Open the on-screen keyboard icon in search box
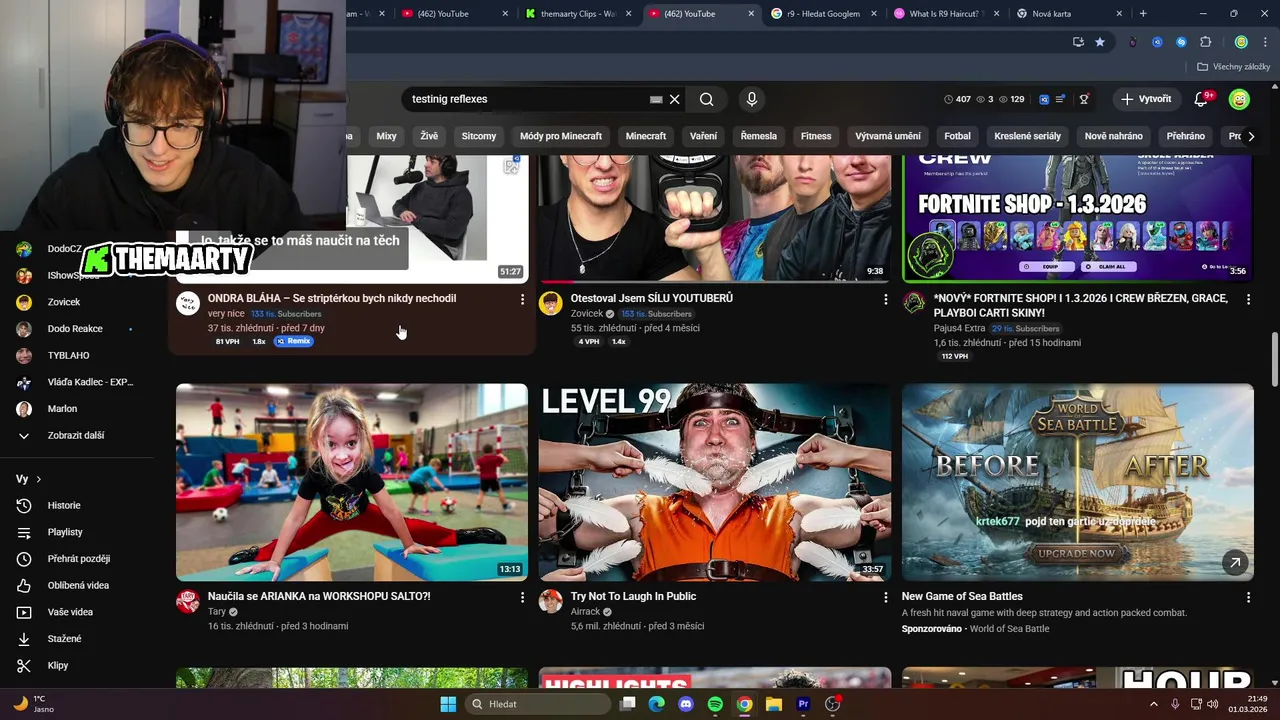This screenshot has width=1280, height=720. [x=656, y=99]
